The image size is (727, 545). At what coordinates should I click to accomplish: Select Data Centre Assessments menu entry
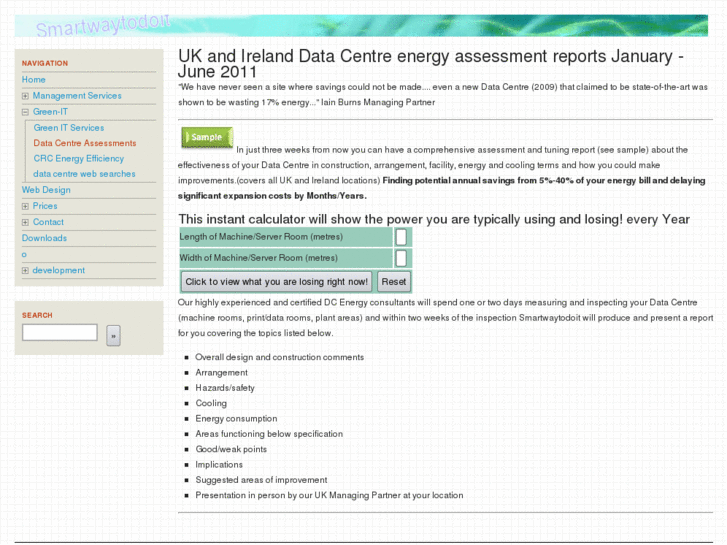[x=85, y=143]
